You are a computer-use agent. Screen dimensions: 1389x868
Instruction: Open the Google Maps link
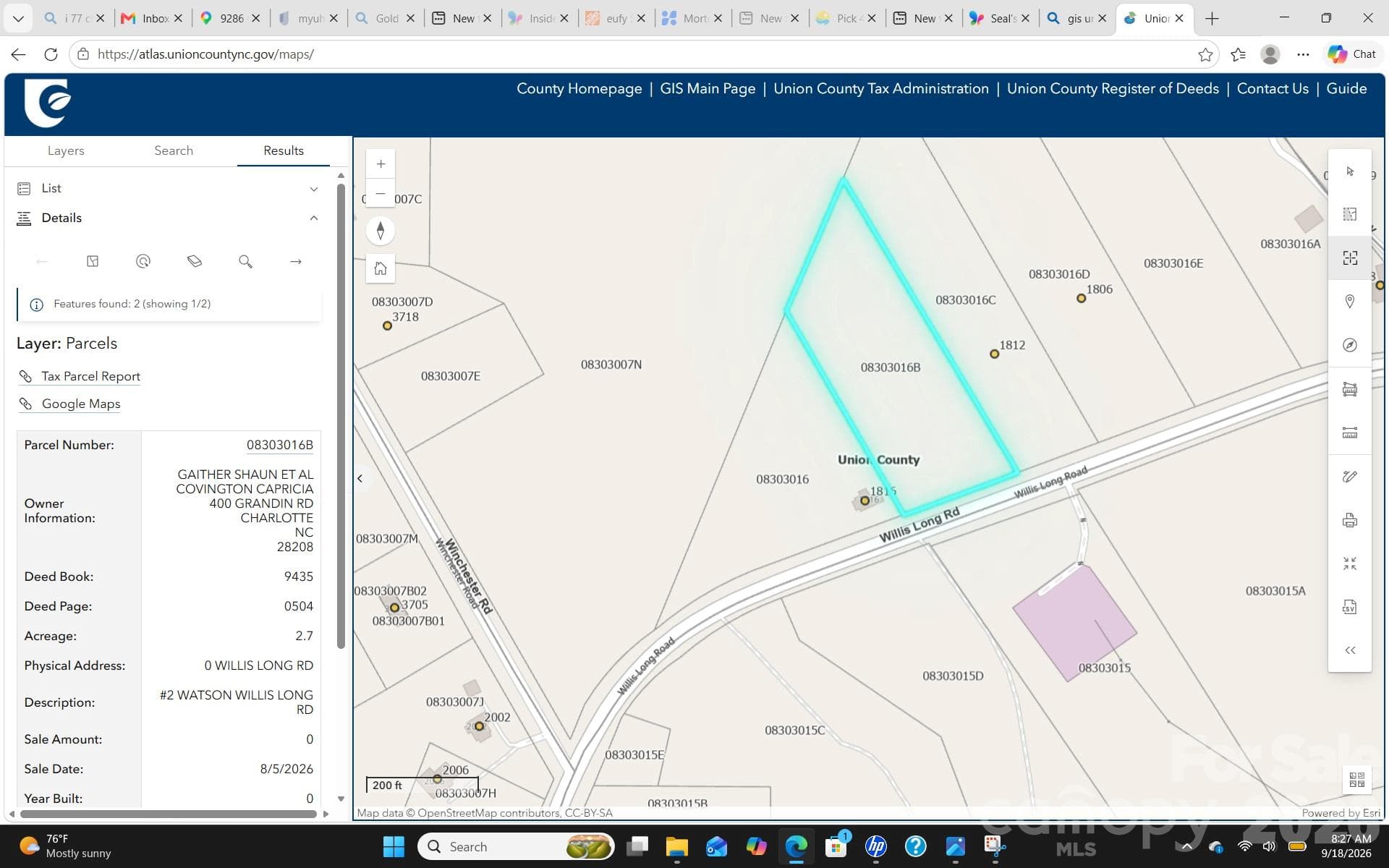click(81, 404)
